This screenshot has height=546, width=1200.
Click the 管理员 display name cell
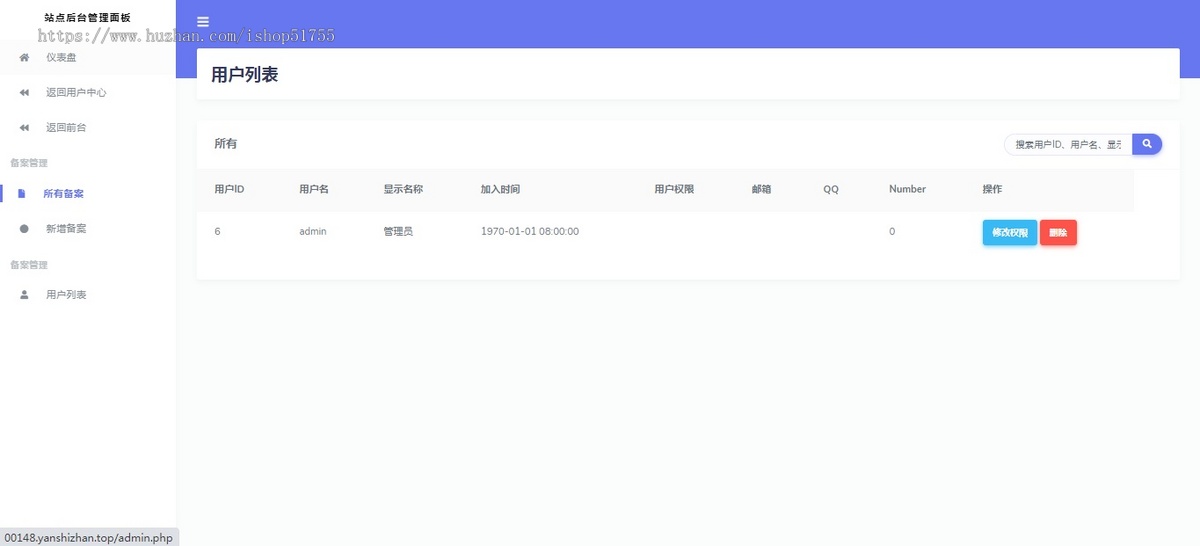point(398,231)
